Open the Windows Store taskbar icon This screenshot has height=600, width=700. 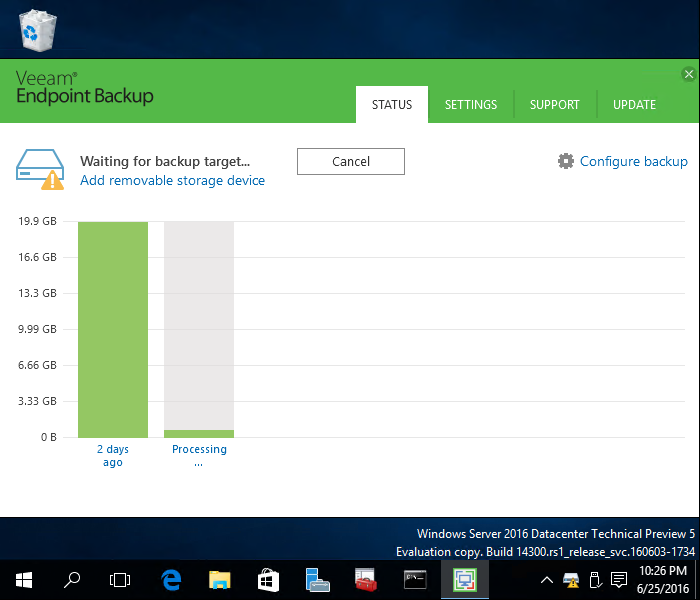pos(268,580)
